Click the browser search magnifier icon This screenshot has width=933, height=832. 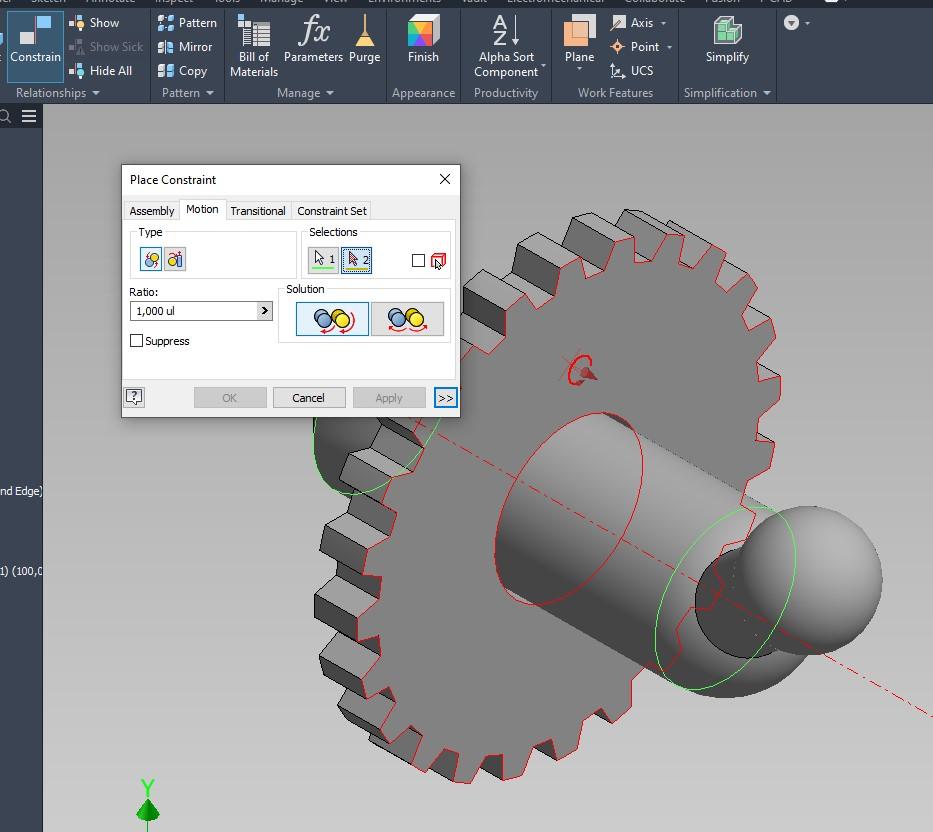pos(5,116)
